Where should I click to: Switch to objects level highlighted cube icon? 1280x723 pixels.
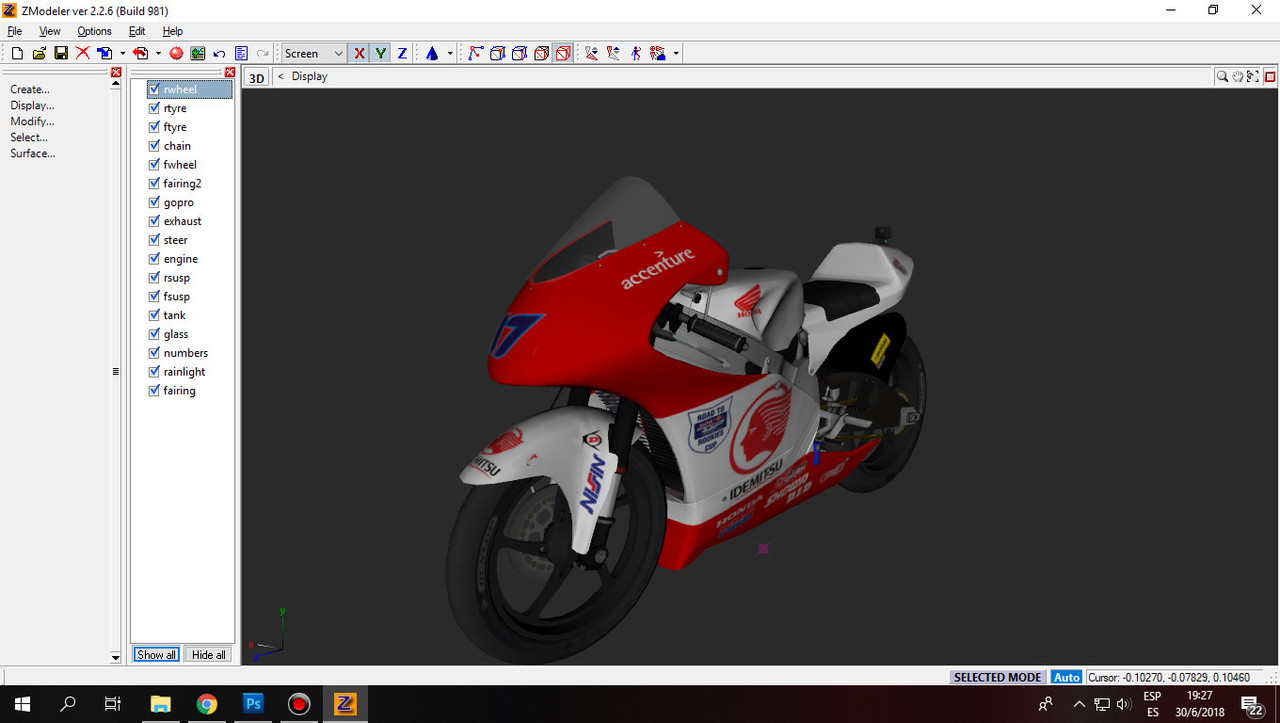[x=563, y=53]
